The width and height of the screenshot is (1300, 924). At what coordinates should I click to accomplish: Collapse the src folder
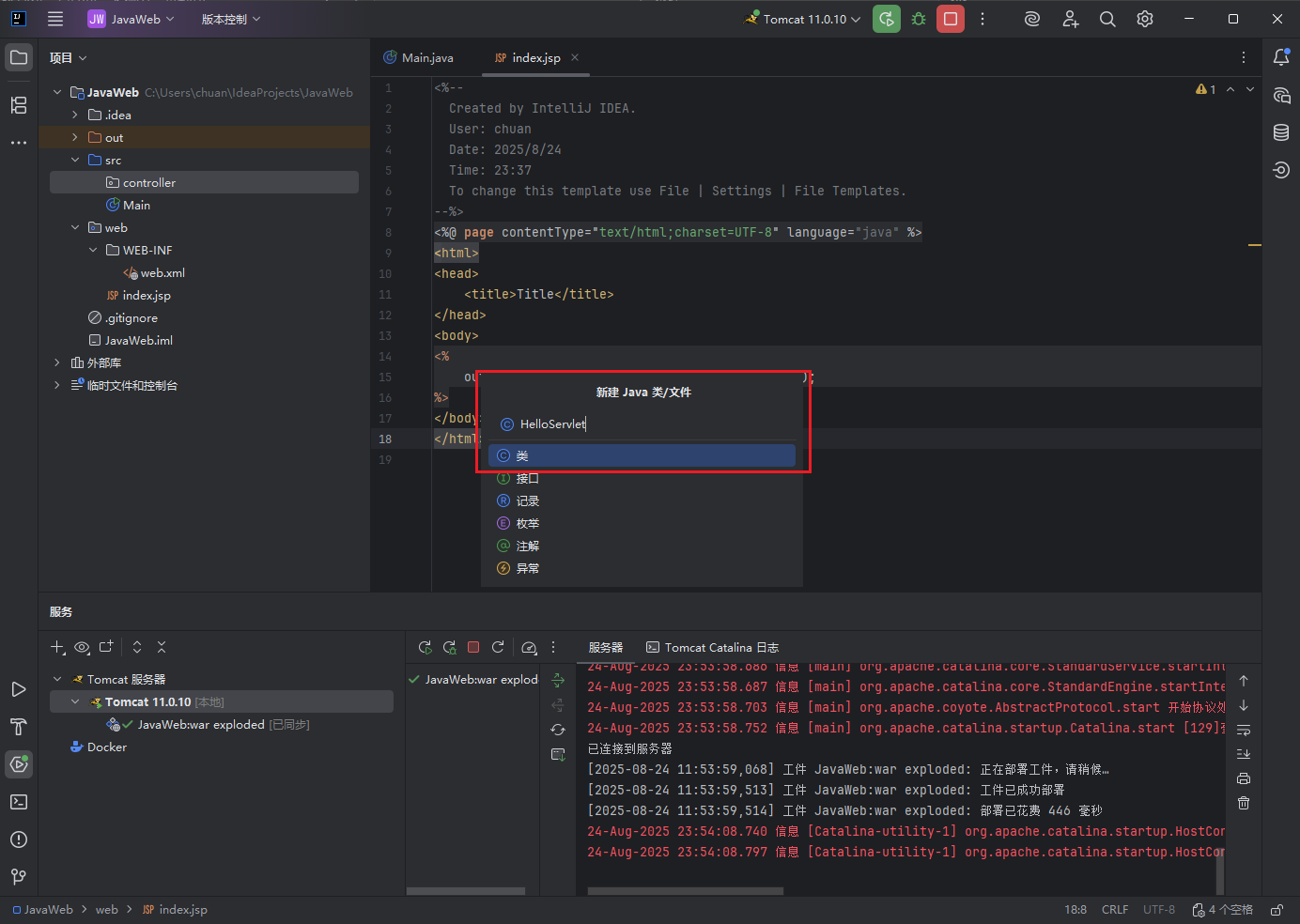[x=75, y=160]
